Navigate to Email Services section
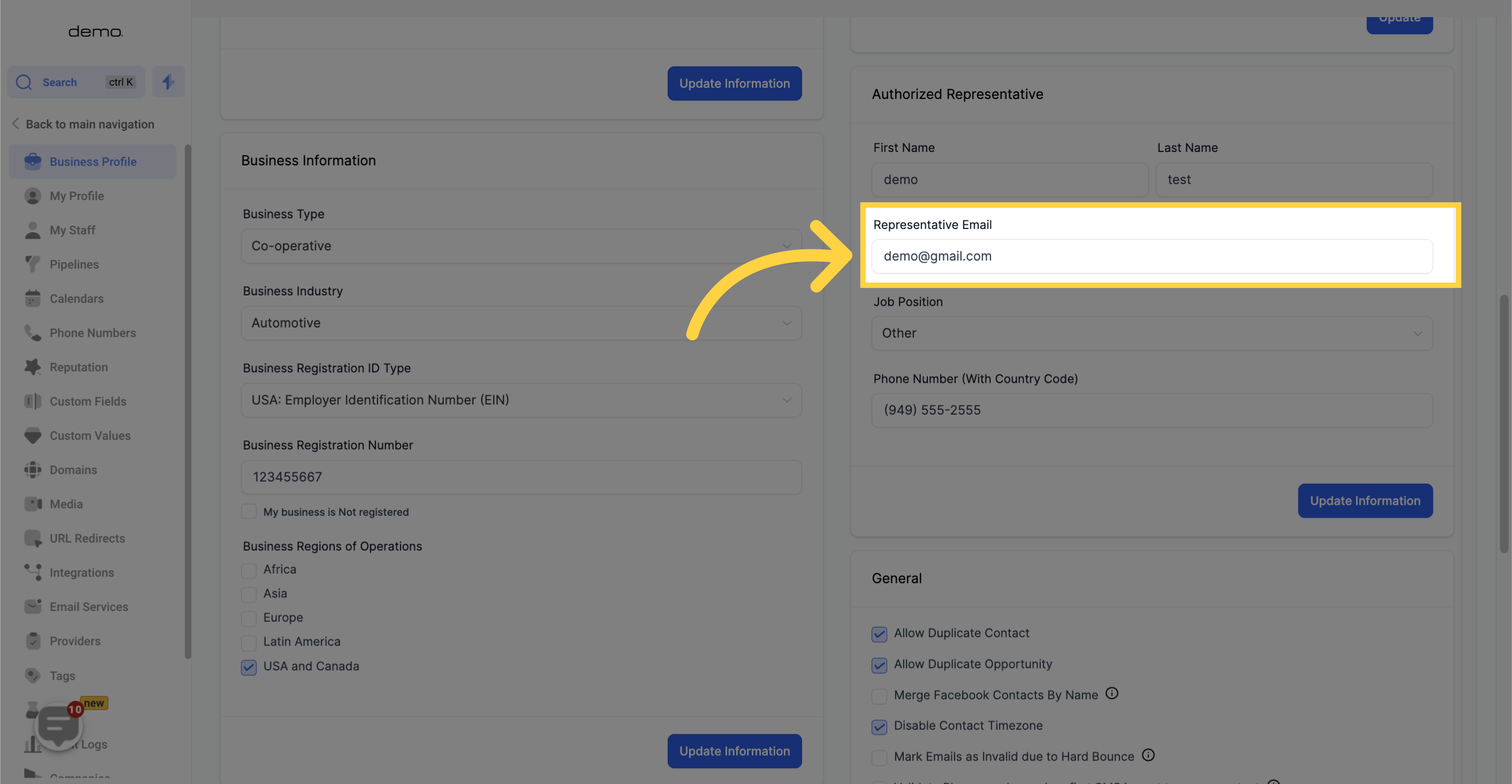The width and height of the screenshot is (1512, 784). (89, 607)
